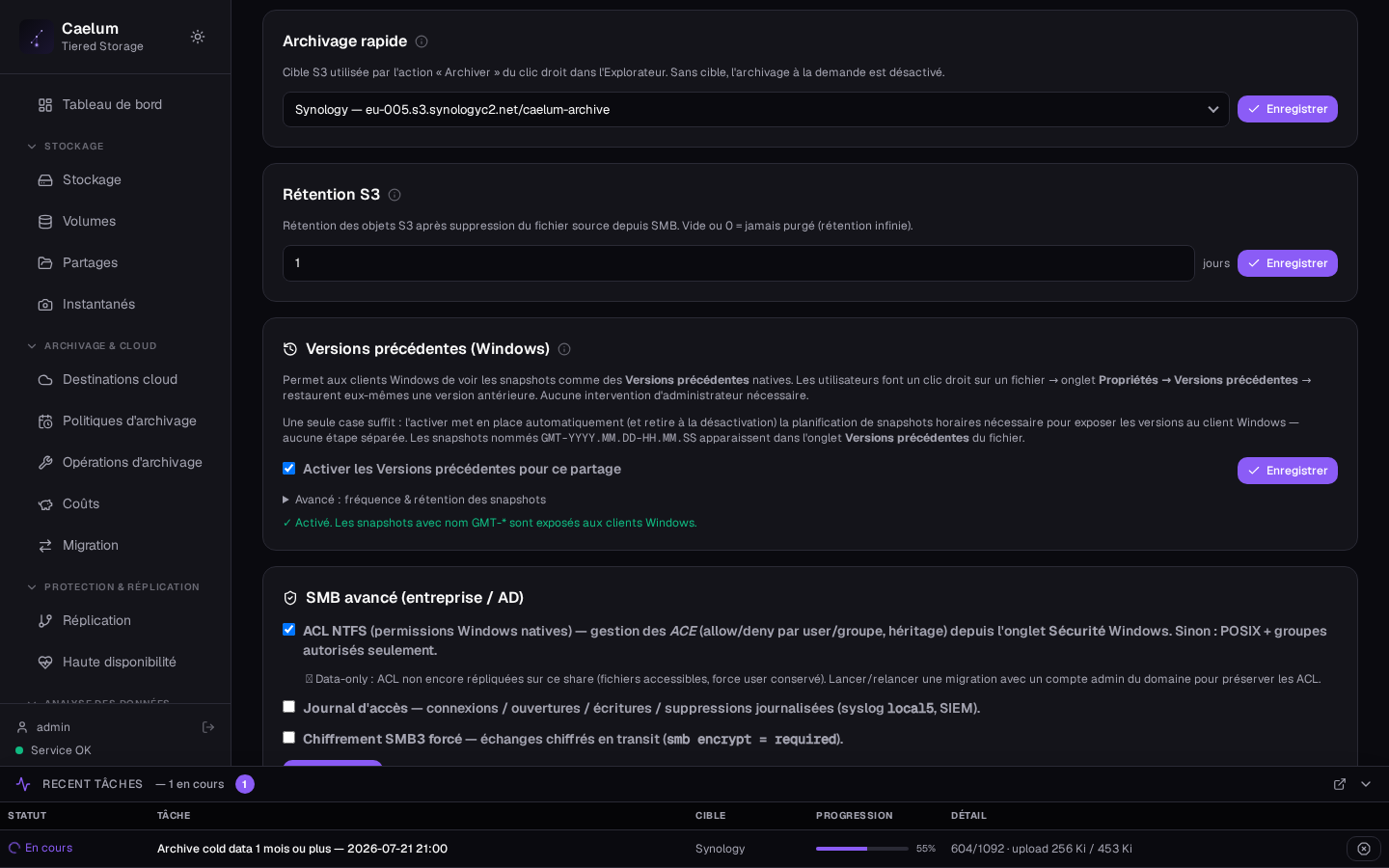Image resolution: width=1389 pixels, height=868 pixels.
Task: Click the shield icon of SMB avancé
Action: [290, 598]
